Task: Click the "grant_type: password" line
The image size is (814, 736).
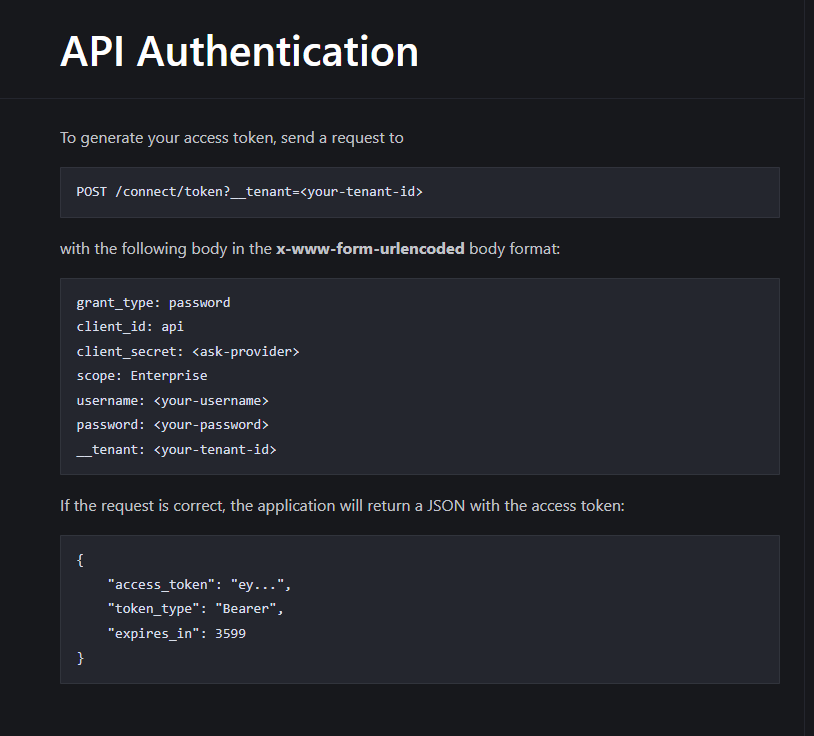Action: (x=153, y=303)
